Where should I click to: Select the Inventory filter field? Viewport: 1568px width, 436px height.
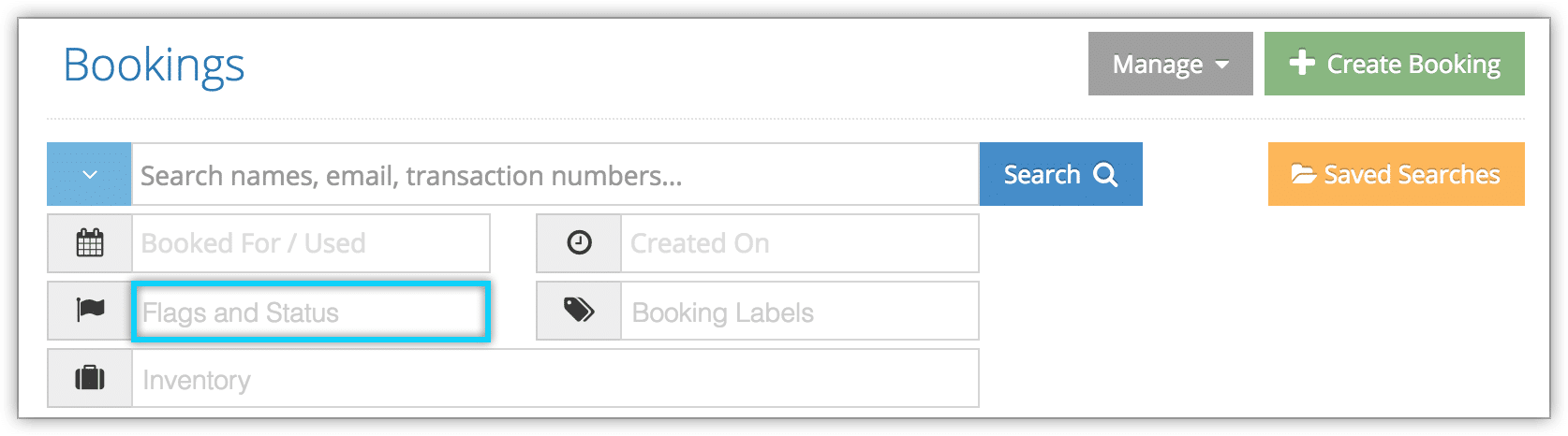pyautogui.click(x=555, y=378)
